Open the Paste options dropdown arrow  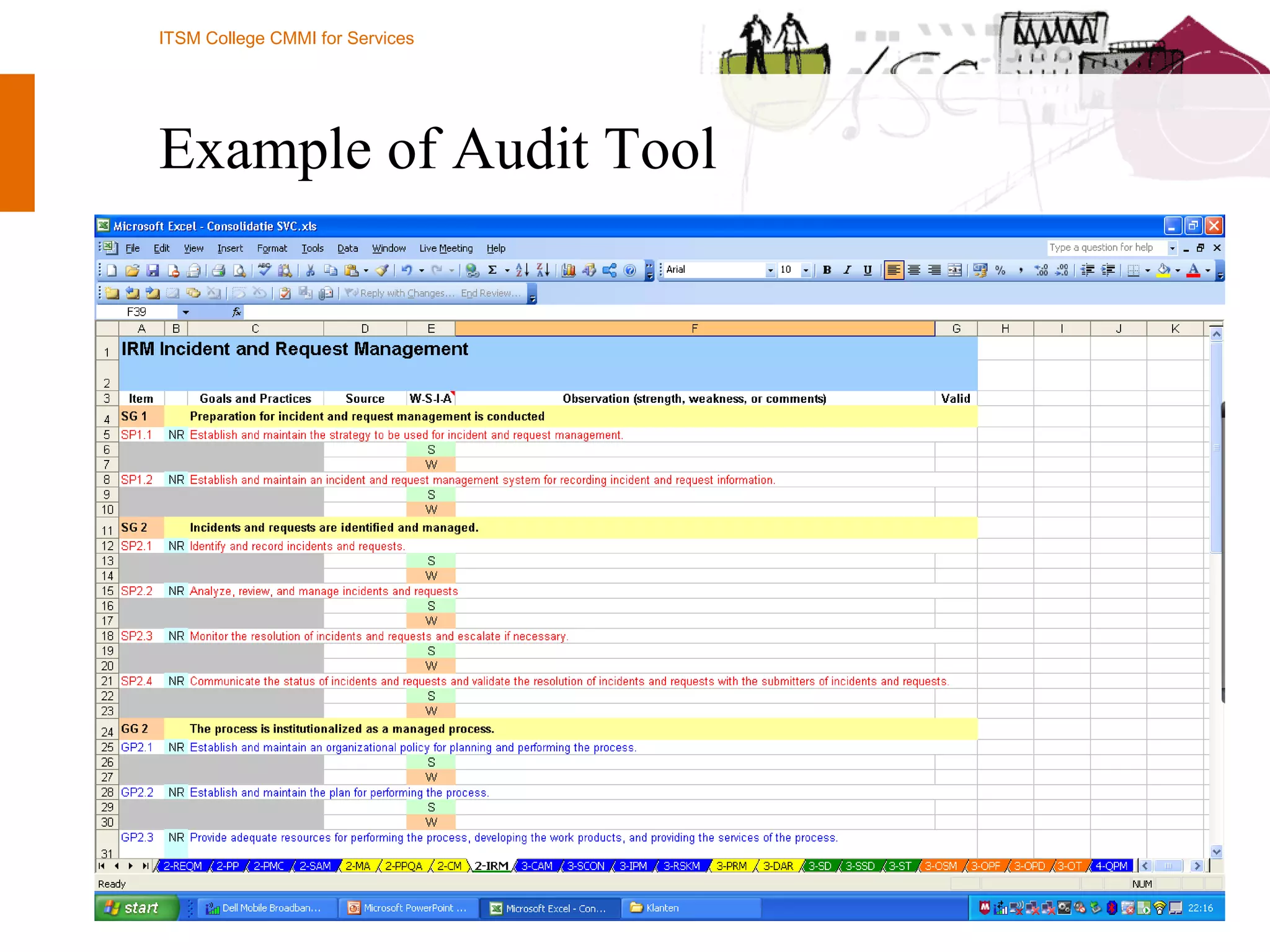pos(366,270)
